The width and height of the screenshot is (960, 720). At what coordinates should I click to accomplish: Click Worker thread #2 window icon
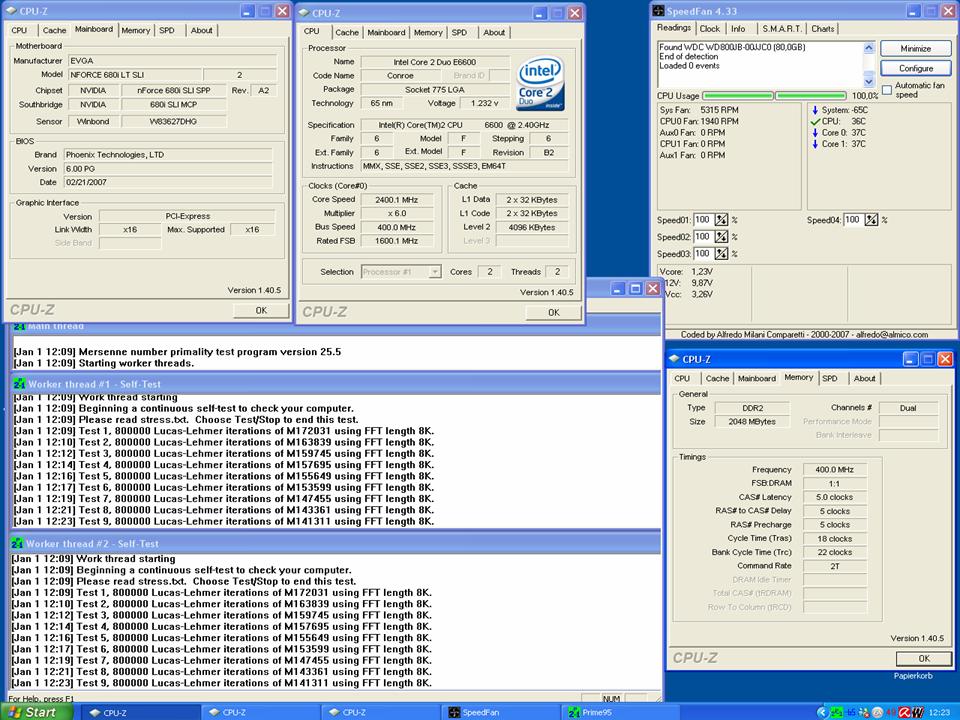(x=17, y=544)
